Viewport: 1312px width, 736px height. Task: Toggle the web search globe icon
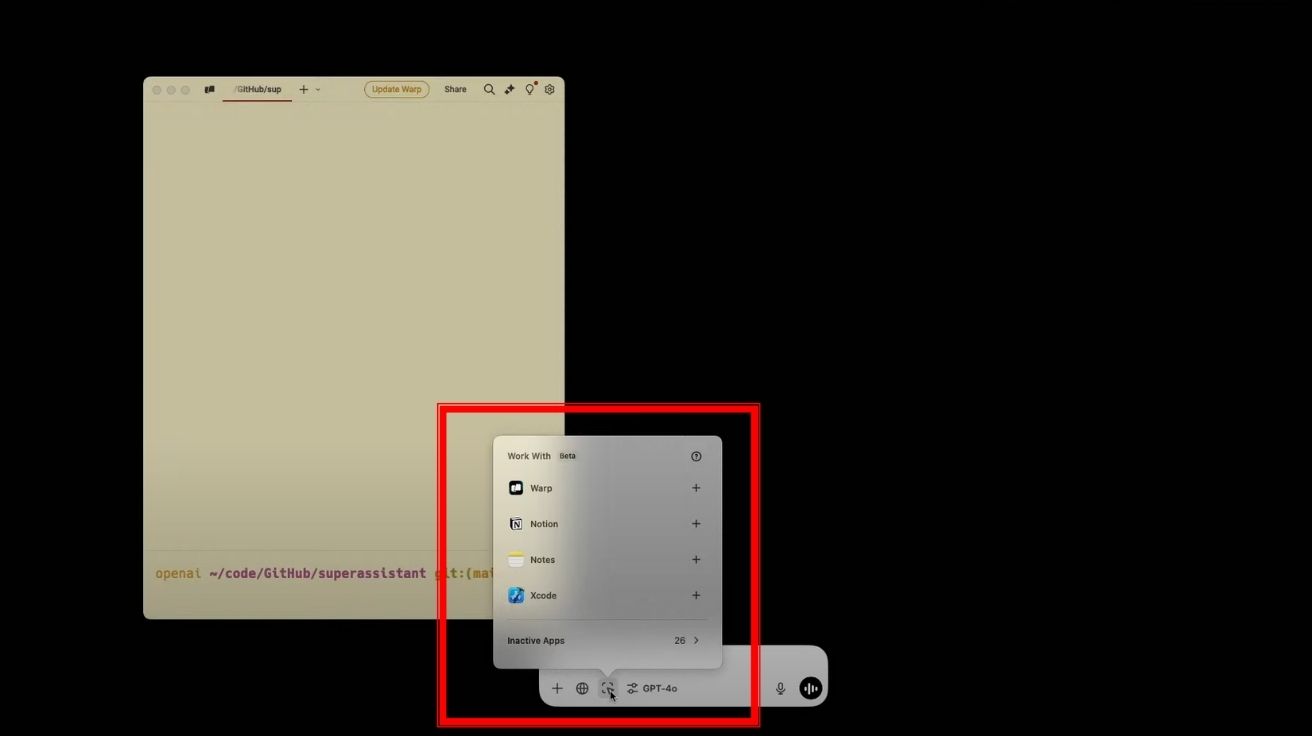pyautogui.click(x=582, y=688)
